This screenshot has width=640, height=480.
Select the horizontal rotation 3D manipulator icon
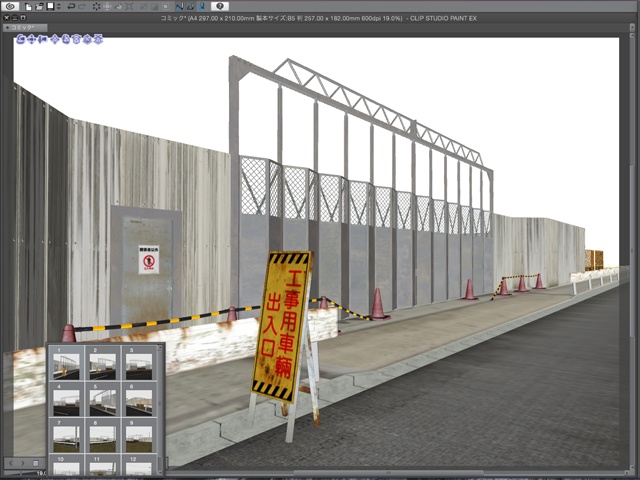[x=87, y=40]
